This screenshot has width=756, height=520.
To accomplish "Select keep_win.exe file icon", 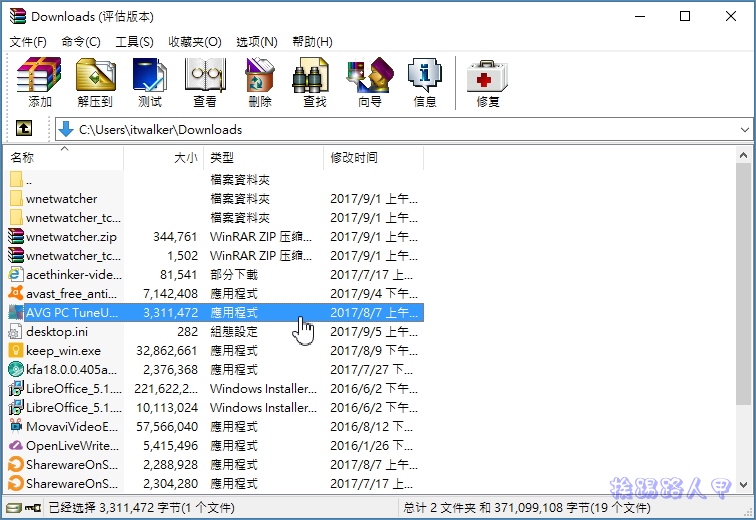I will (15, 350).
